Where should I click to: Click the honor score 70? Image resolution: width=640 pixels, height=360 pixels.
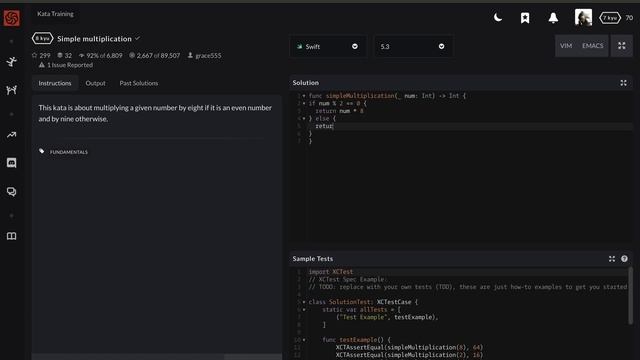(x=629, y=18)
